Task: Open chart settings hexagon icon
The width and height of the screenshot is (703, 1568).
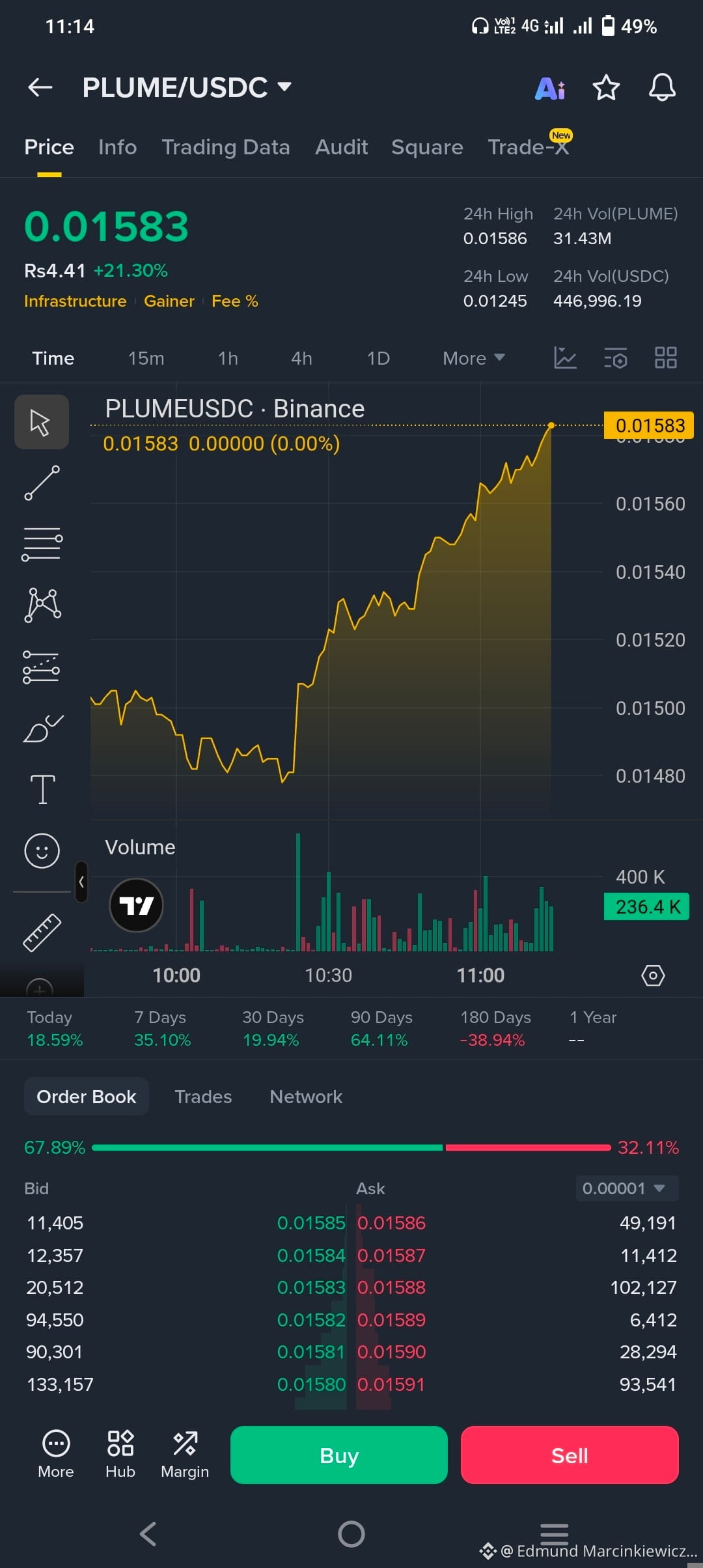Action: 653,975
